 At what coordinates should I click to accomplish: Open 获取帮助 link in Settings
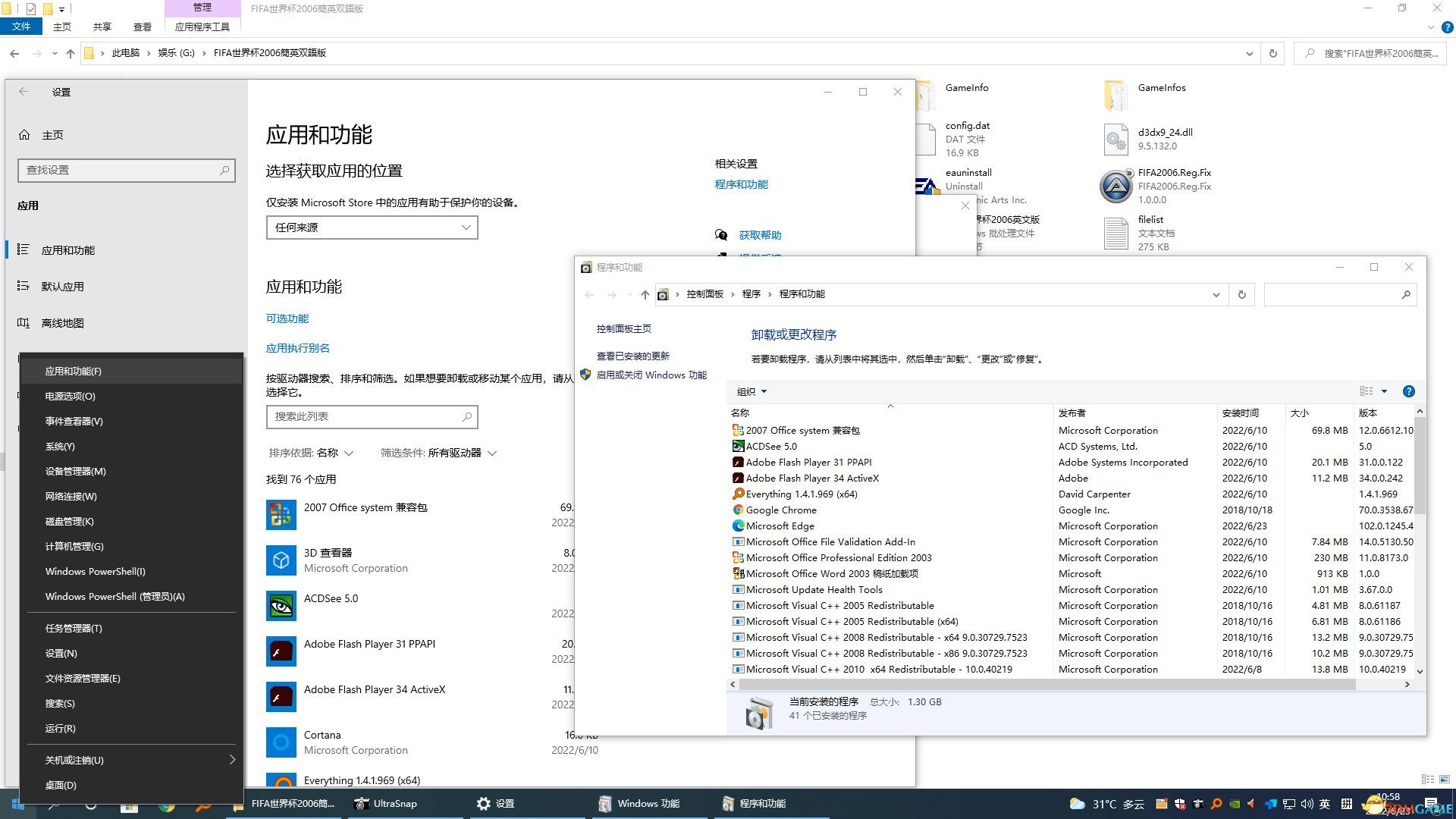coord(760,235)
